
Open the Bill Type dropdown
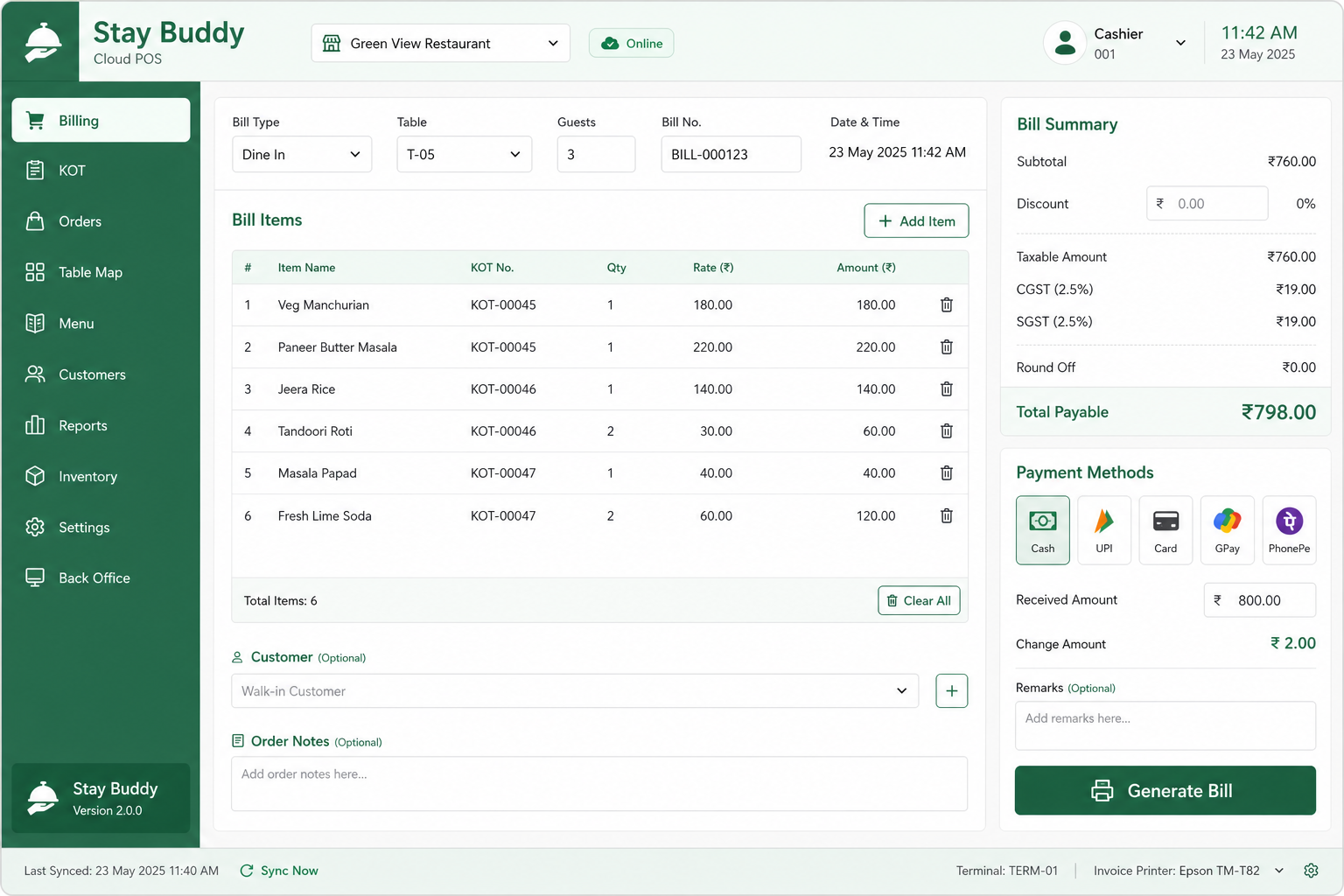tap(302, 154)
